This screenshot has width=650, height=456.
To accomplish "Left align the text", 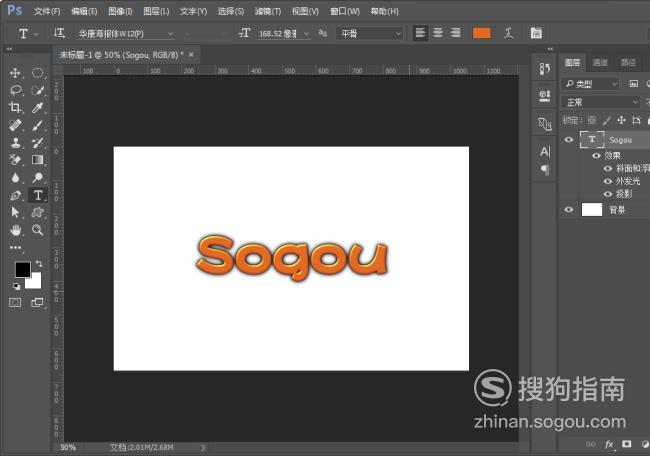I will [420, 33].
